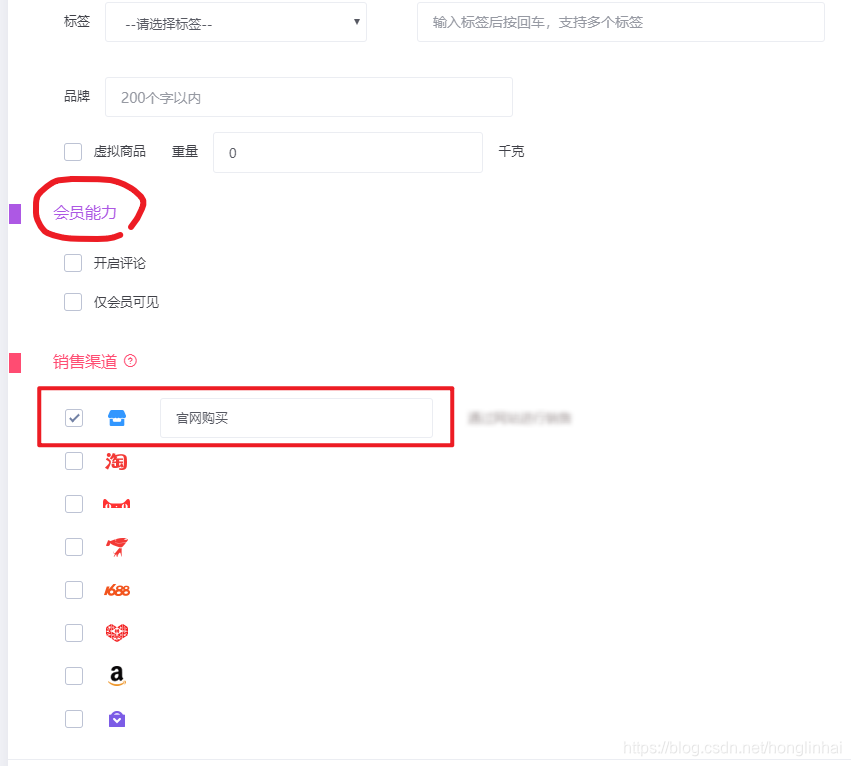Click the help icon beside 销售渠道
This screenshot has width=851, height=766.
[130, 360]
